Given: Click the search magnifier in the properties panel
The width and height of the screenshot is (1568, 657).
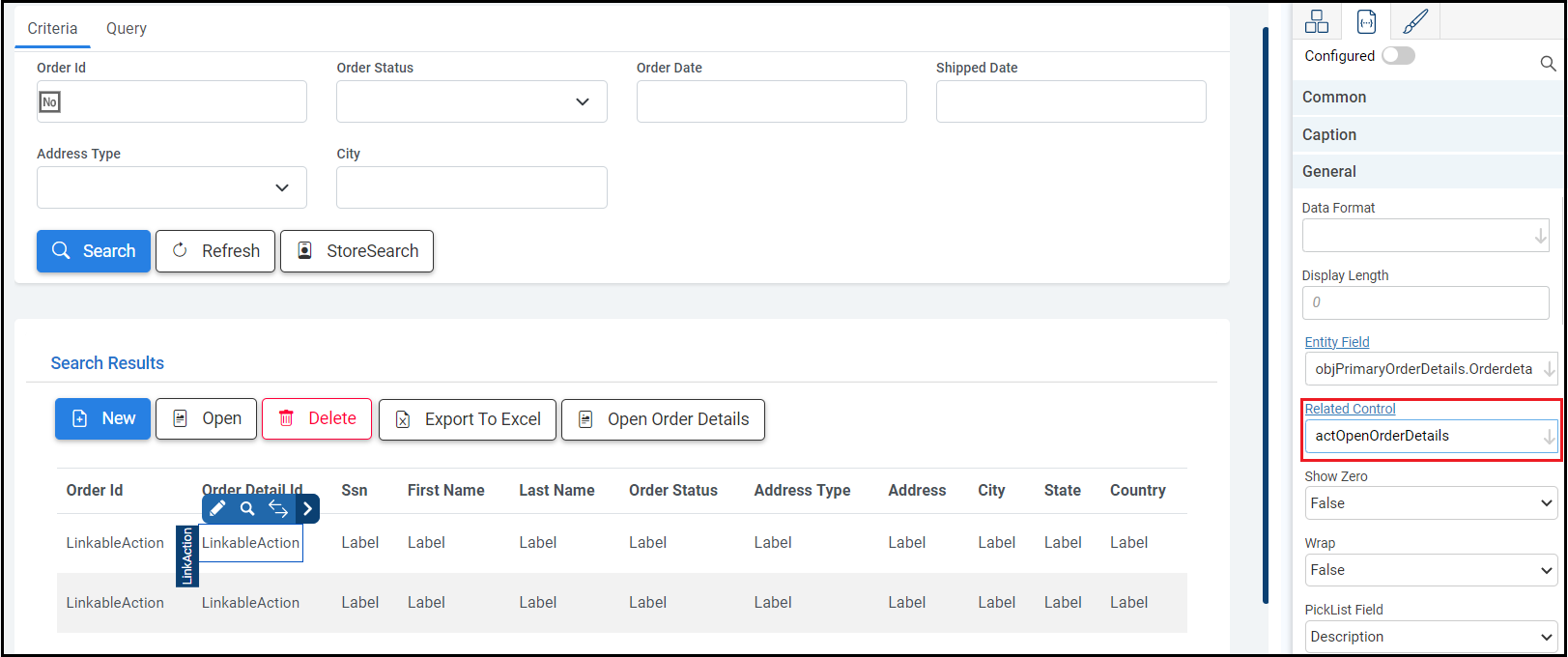Looking at the screenshot, I should [1548, 64].
